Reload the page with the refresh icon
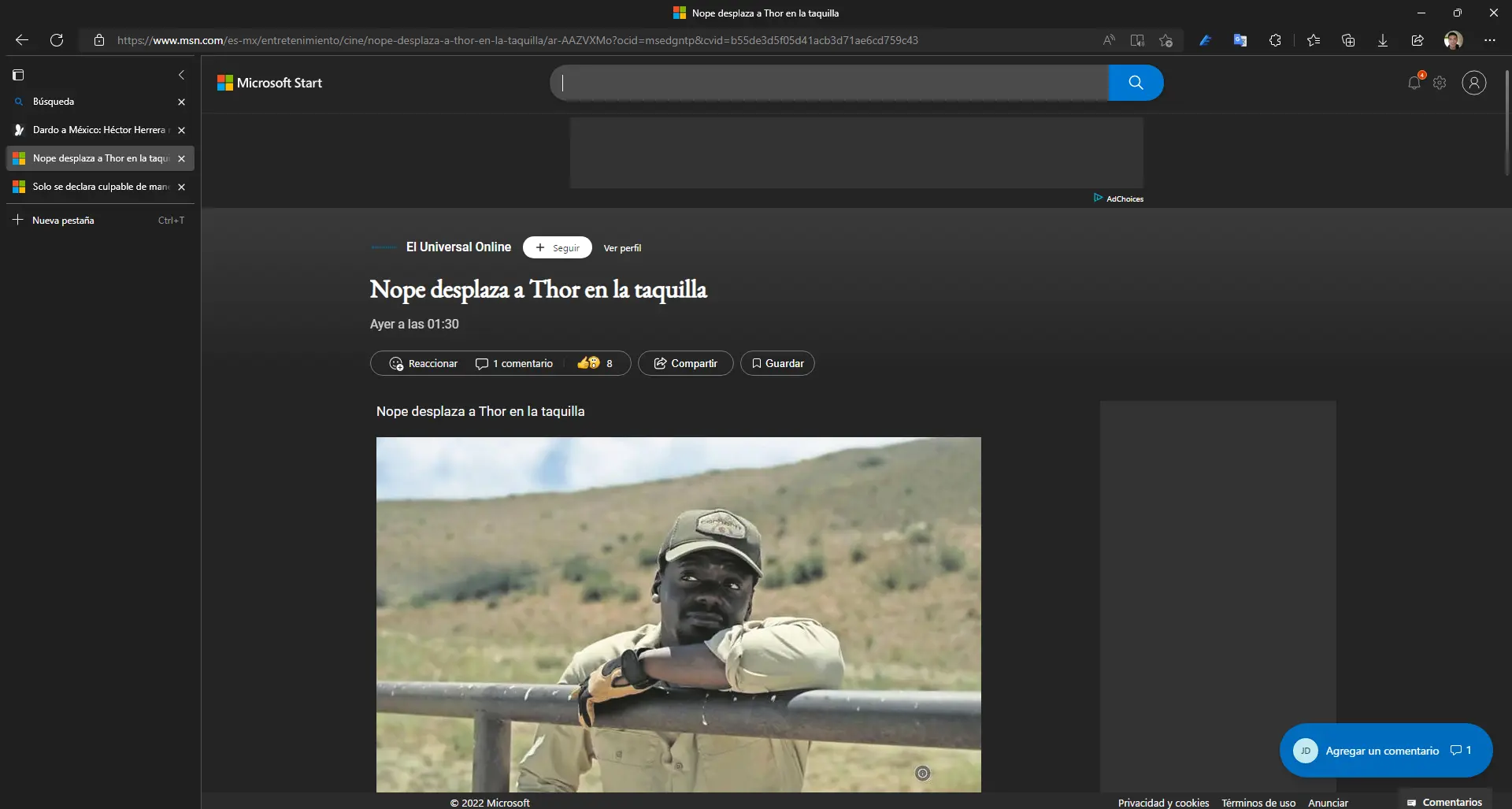This screenshot has height=809, width=1512. 57,40
